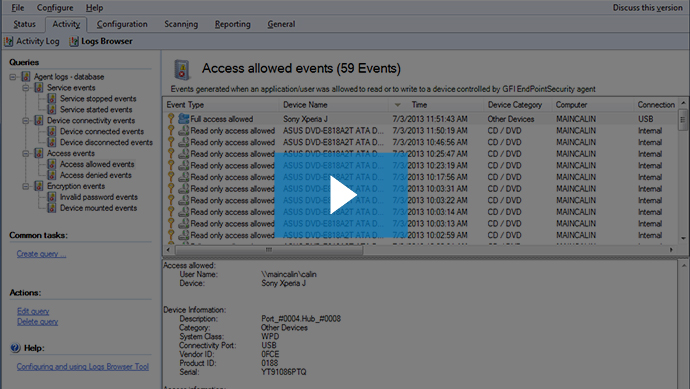Click event list scroll down arrow
This screenshot has width=690, height=389.
683,238
